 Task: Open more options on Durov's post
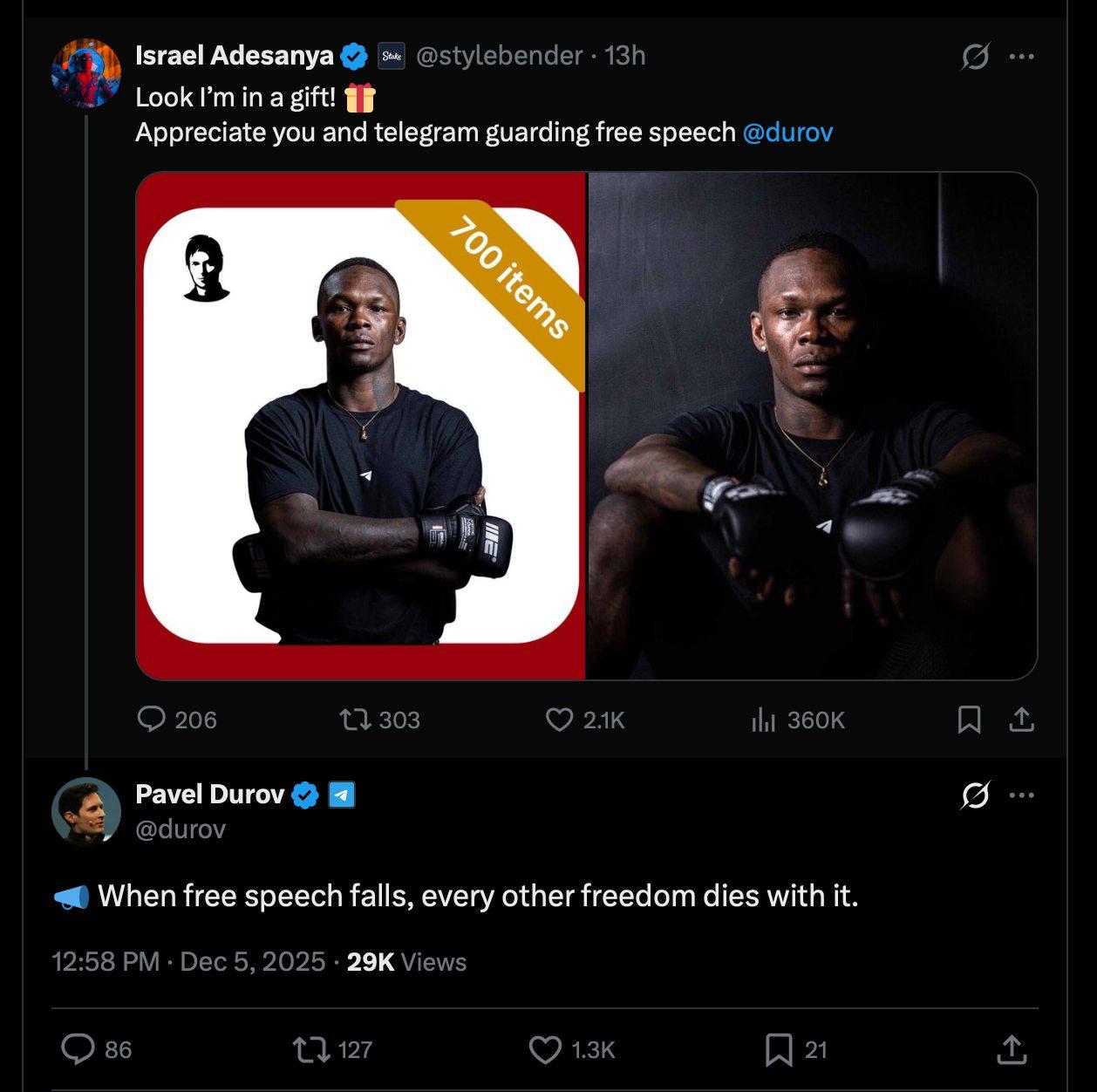(x=1021, y=795)
